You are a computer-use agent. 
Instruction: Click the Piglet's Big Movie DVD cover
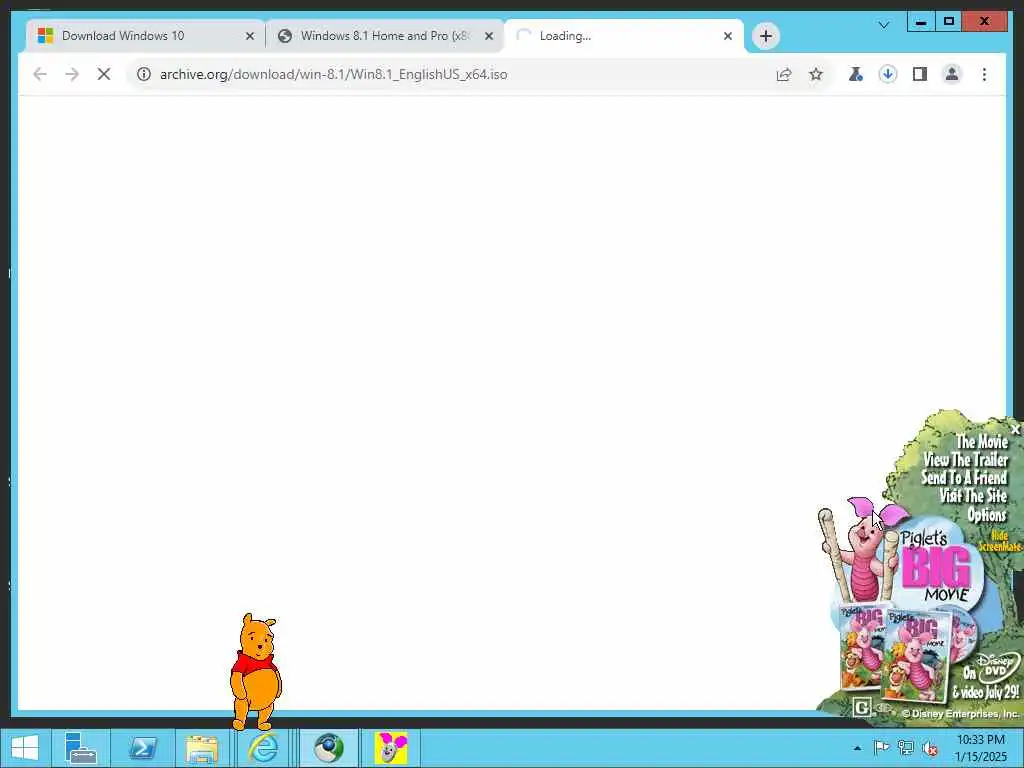pyautogui.click(x=914, y=654)
